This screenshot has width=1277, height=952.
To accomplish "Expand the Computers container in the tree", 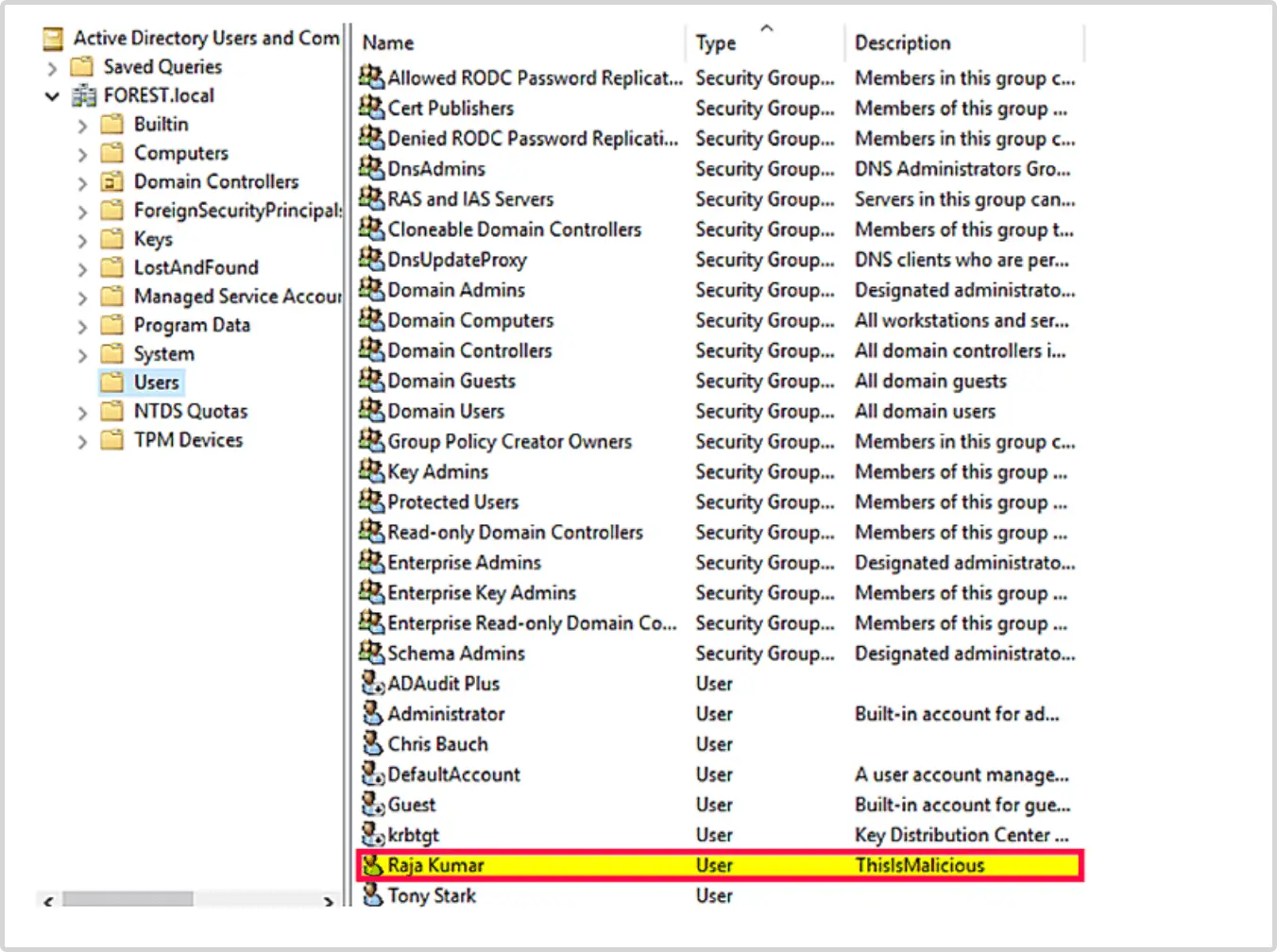I will click(82, 154).
